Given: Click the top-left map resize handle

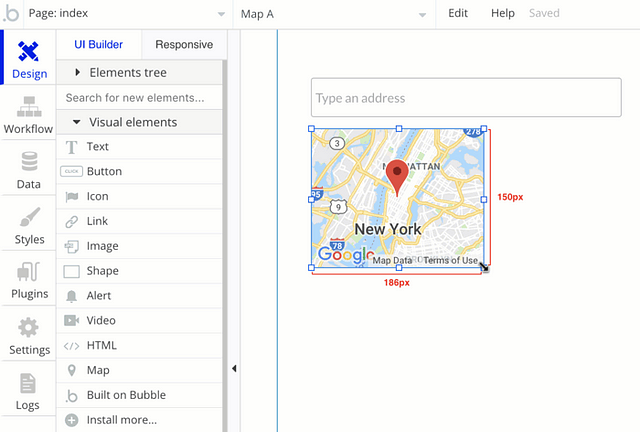Looking at the screenshot, I should tap(311, 129).
